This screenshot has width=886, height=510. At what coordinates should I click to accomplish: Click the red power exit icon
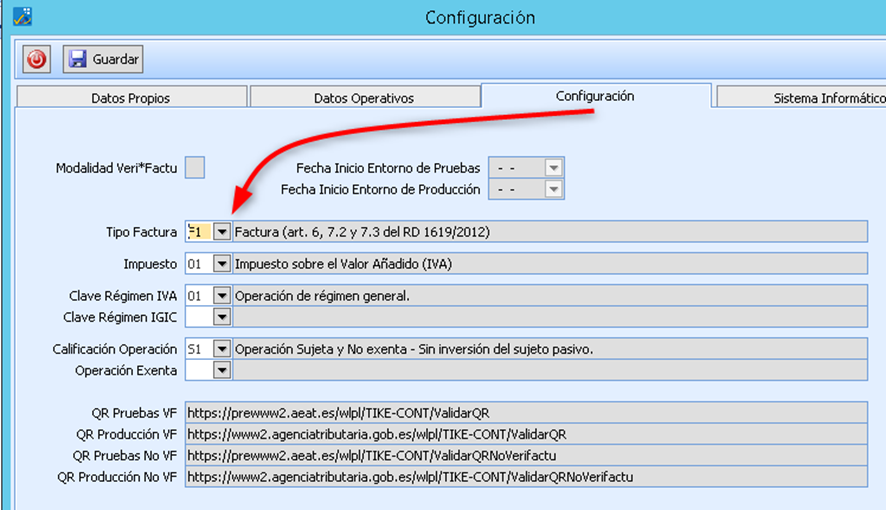tap(37, 59)
